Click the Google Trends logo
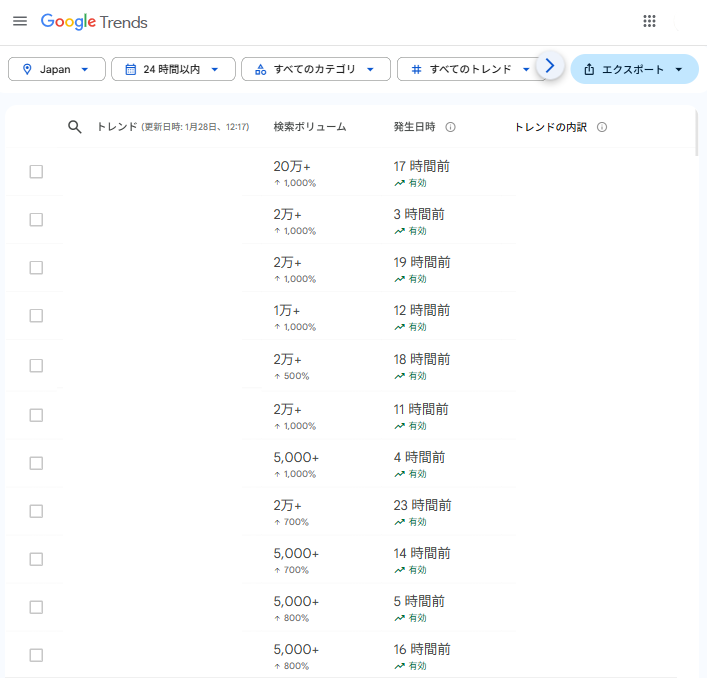 click(94, 21)
